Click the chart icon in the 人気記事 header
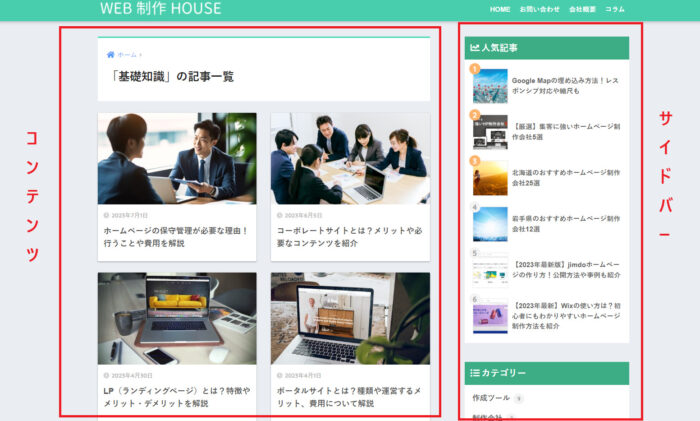The height and width of the screenshot is (421, 700). point(475,47)
